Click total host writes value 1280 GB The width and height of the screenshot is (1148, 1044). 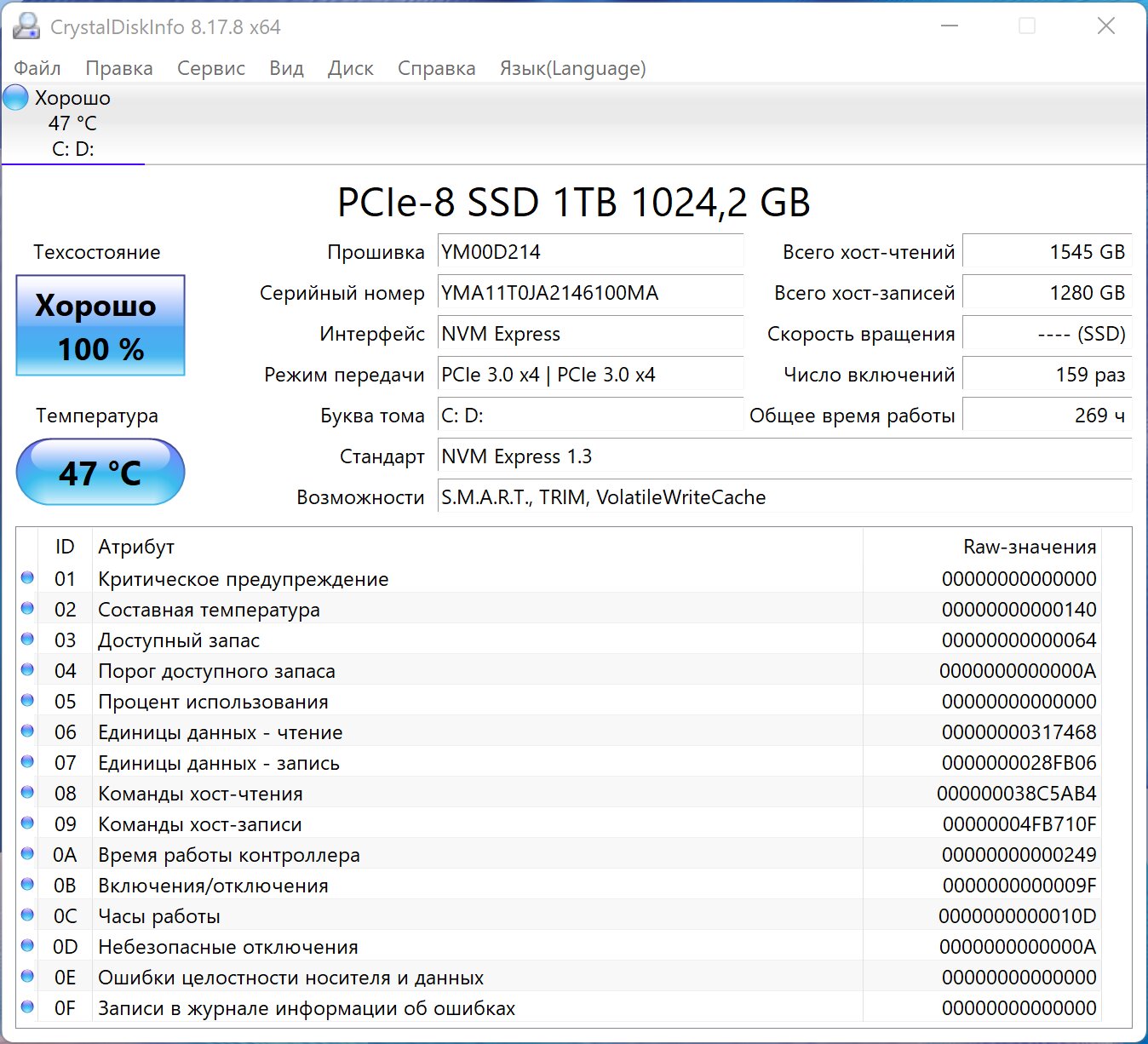(1047, 293)
